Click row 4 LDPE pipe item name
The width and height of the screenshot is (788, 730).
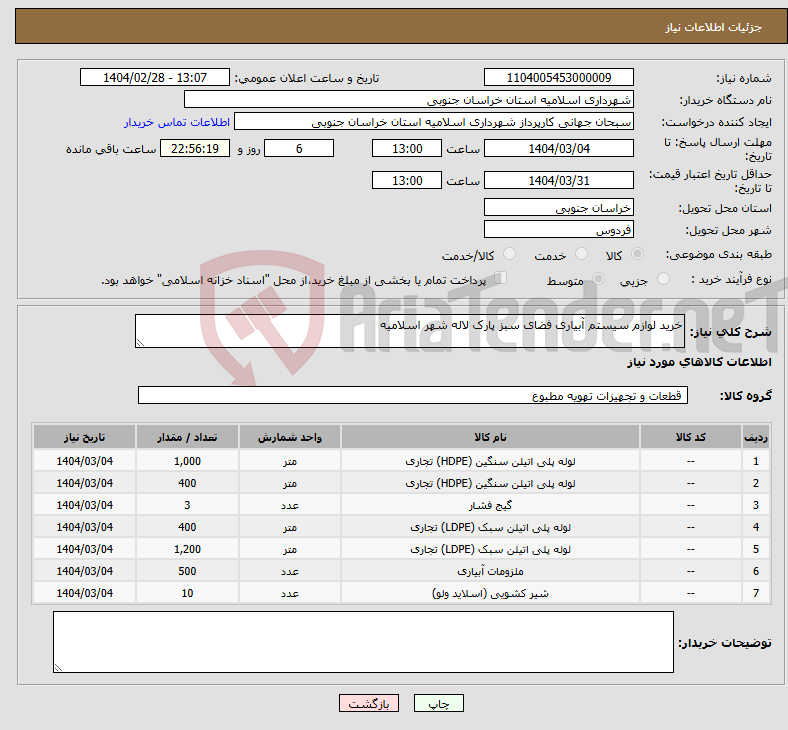[490, 528]
